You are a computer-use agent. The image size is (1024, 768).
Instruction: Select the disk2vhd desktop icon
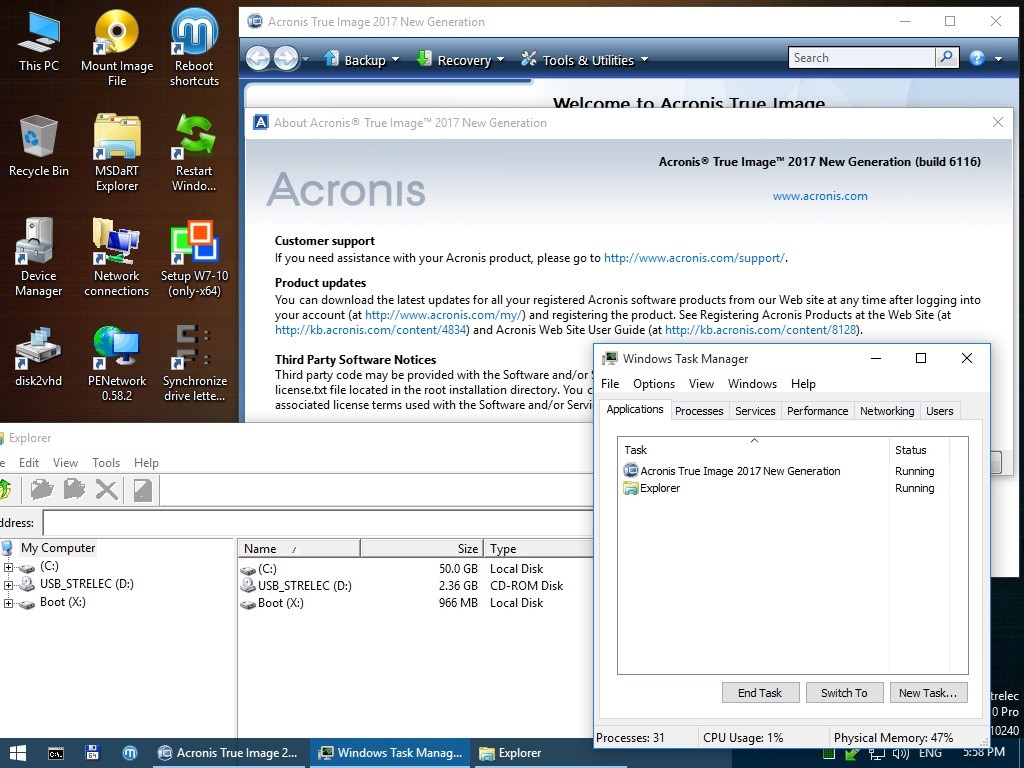point(39,356)
